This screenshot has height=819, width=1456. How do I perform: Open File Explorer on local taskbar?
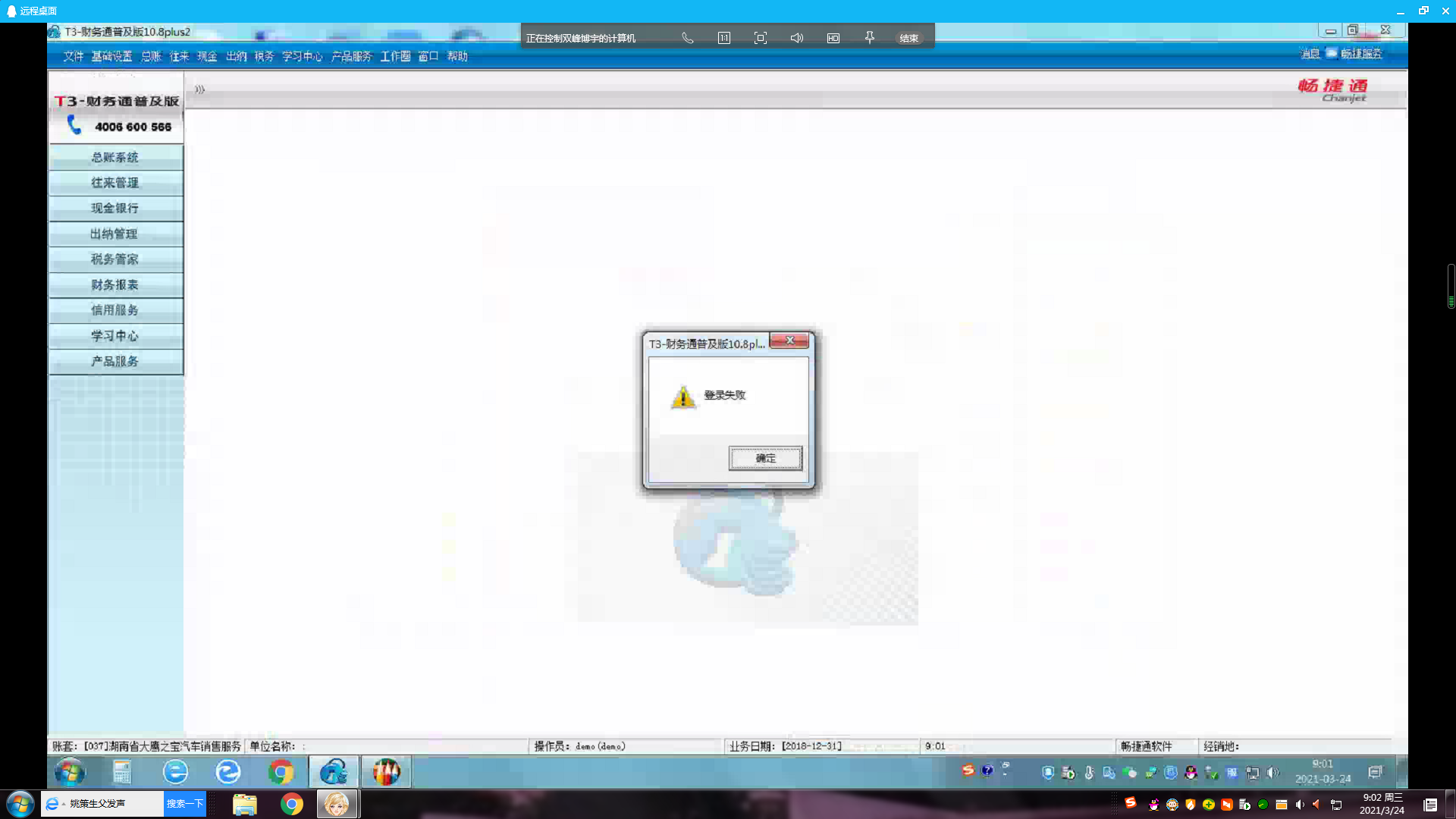245,804
